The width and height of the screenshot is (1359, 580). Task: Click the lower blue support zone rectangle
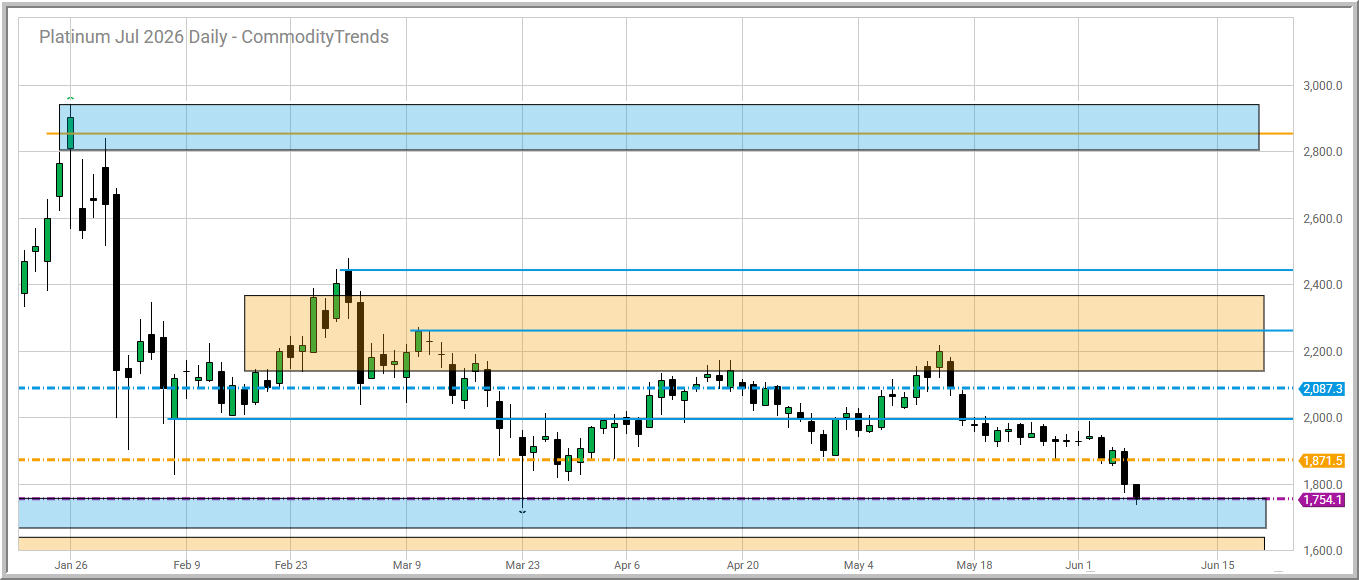642,513
